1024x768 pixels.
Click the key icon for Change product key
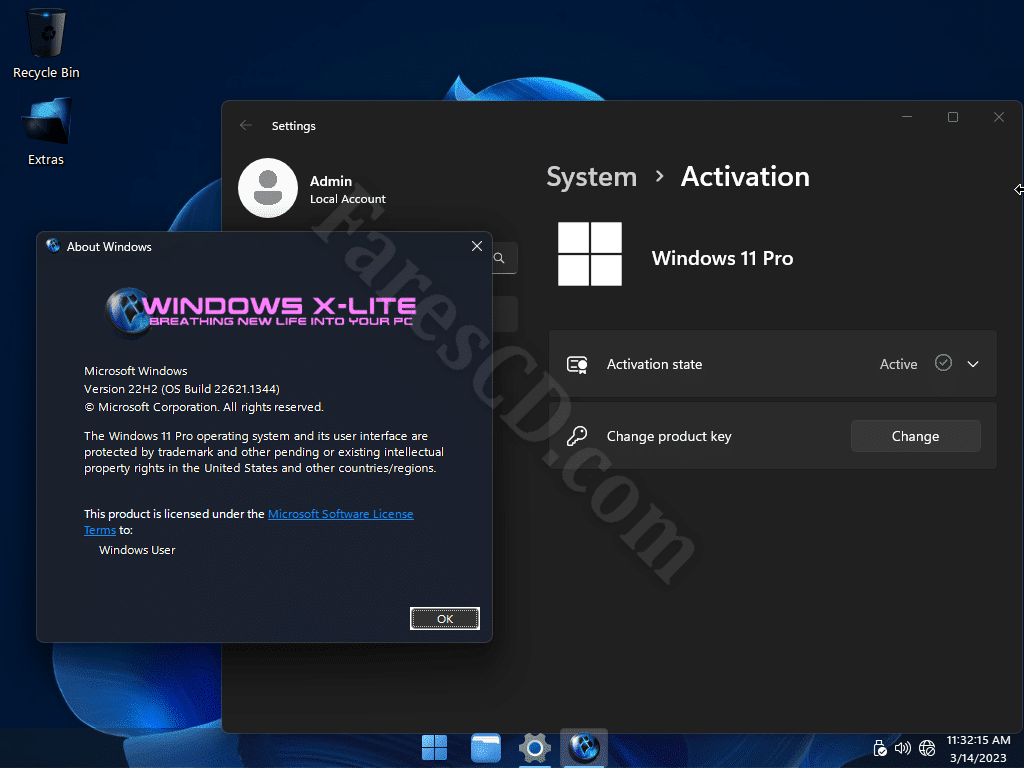(577, 436)
